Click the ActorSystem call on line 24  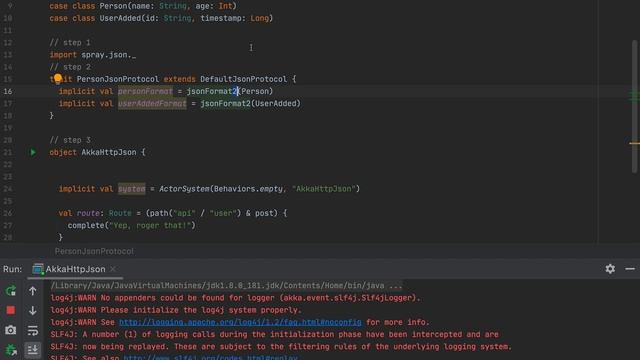[184, 189]
